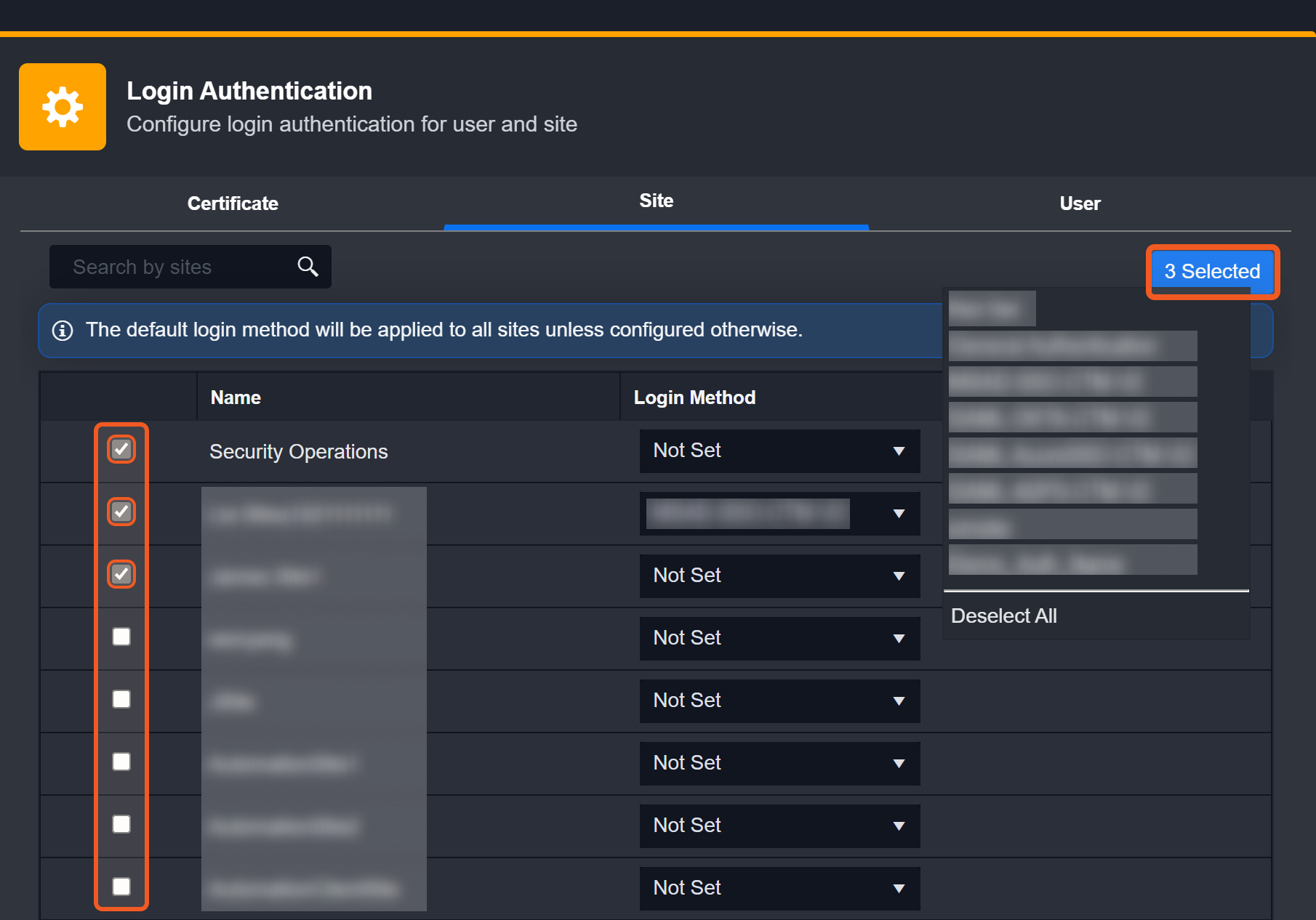The width and height of the screenshot is (1316, 920).
Task: Choose Deselect All from the menu
Action: [x=1003, y=616]
